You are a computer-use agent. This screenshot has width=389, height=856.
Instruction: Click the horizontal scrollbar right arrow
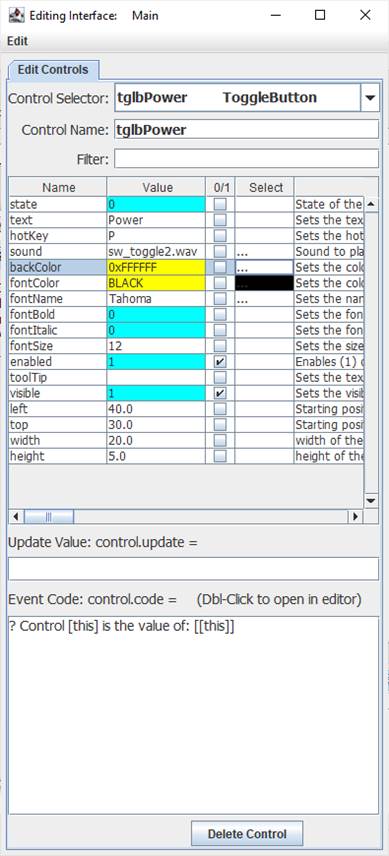tap(356, 516)
